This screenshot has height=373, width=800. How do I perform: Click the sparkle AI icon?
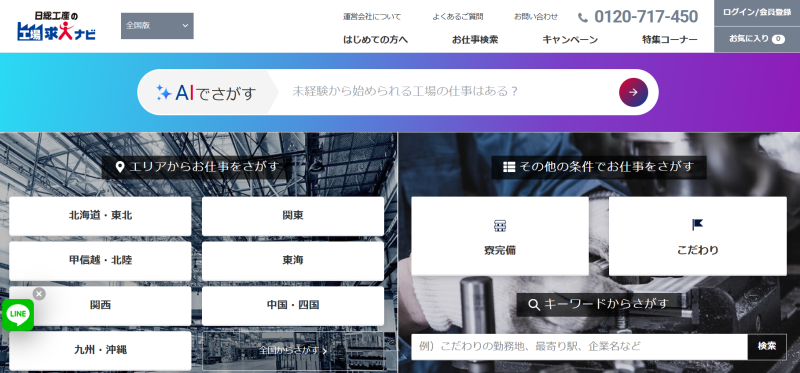tap(163, 92)
